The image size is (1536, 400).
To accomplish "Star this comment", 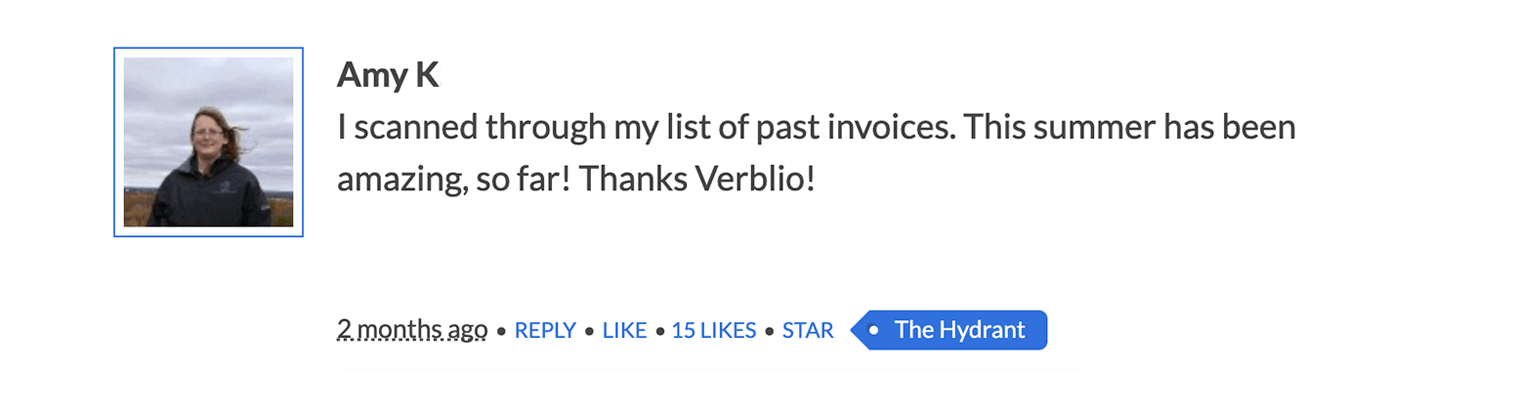I will click(x=807, y=330).
